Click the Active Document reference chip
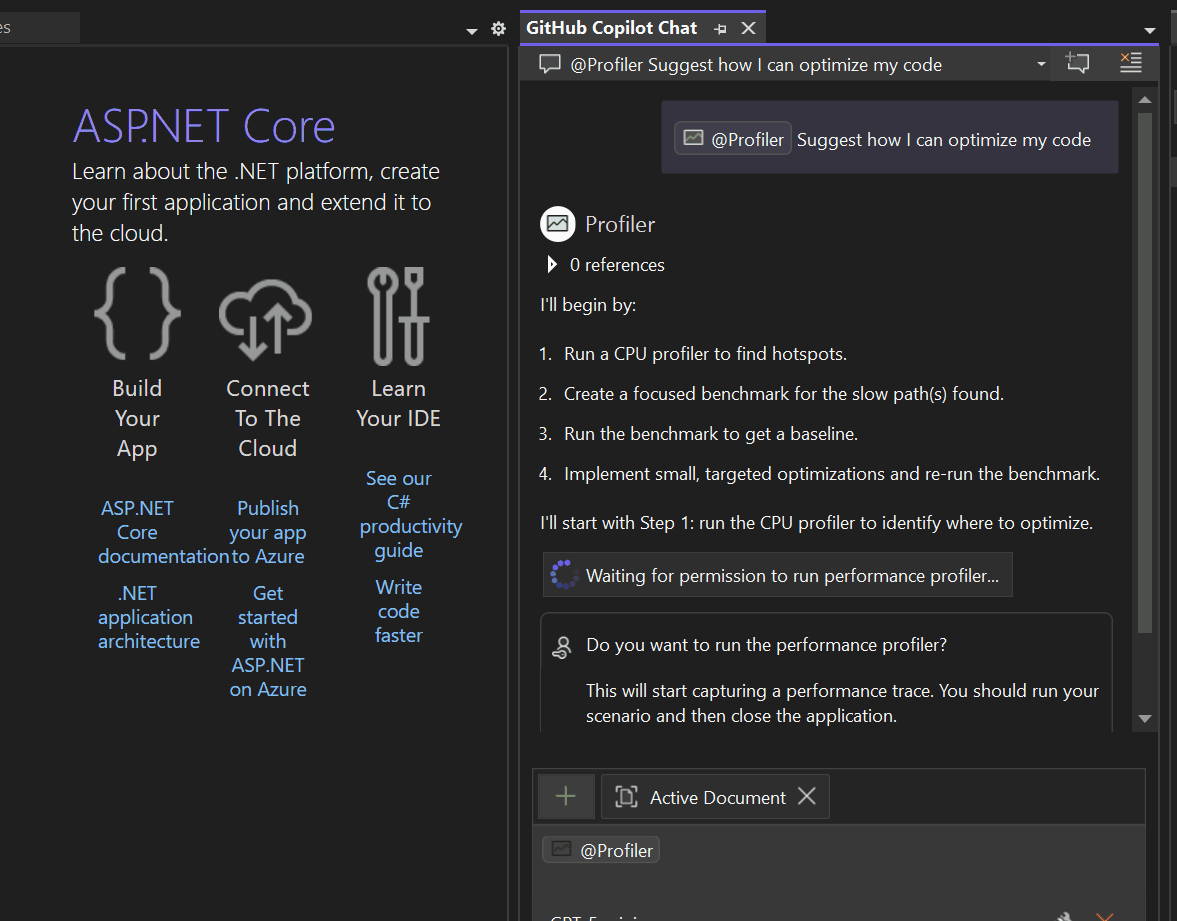The width and height of the screenshot is (1177, 921). 715,796
